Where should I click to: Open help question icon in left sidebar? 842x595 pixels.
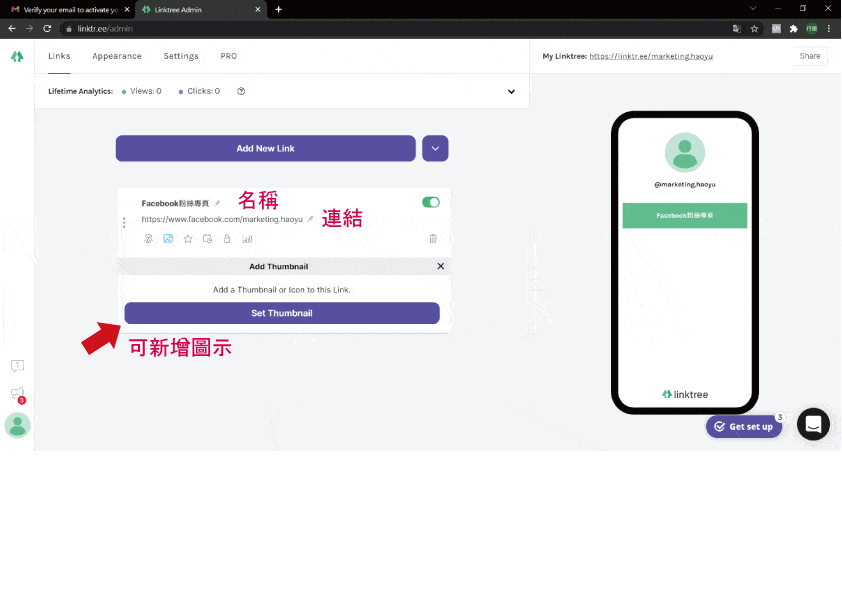click(x=17, y=366)
